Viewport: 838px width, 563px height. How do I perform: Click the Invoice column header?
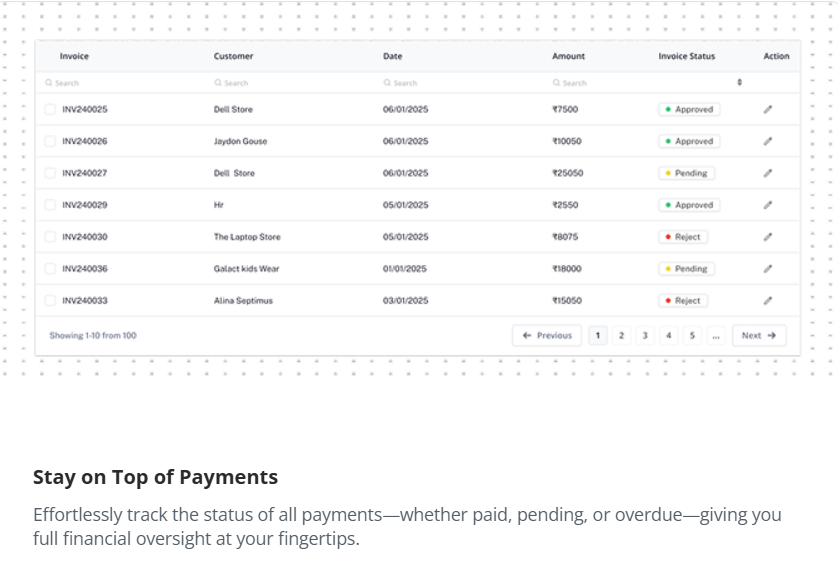coord(74,56)
